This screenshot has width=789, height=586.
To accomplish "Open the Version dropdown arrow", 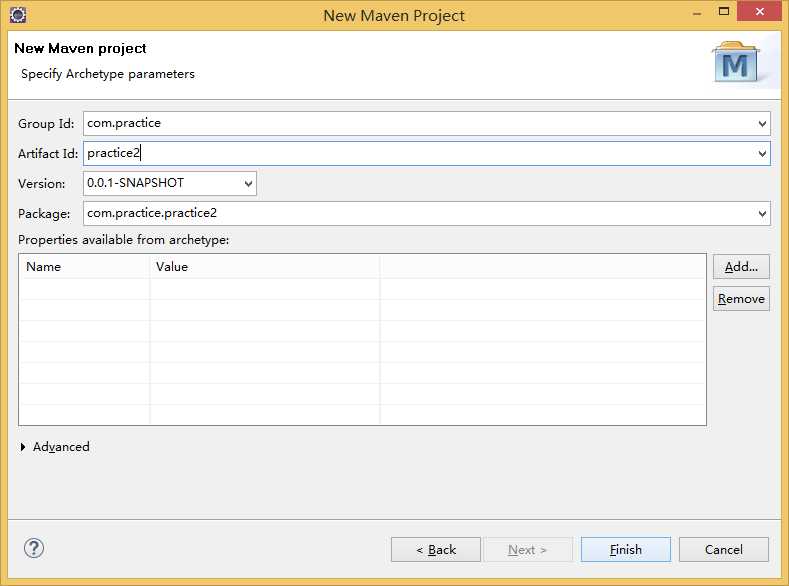I will [248, 184].
